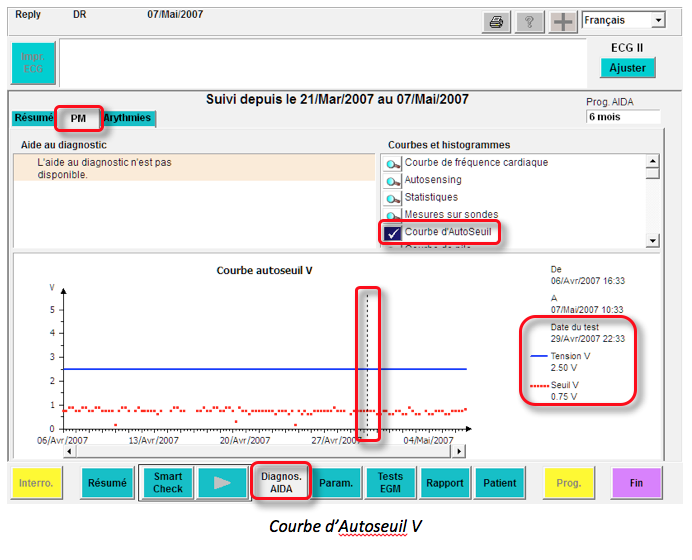Click the printer icon in the top toolbar
The image size is (692, 560).
(494, 22)
